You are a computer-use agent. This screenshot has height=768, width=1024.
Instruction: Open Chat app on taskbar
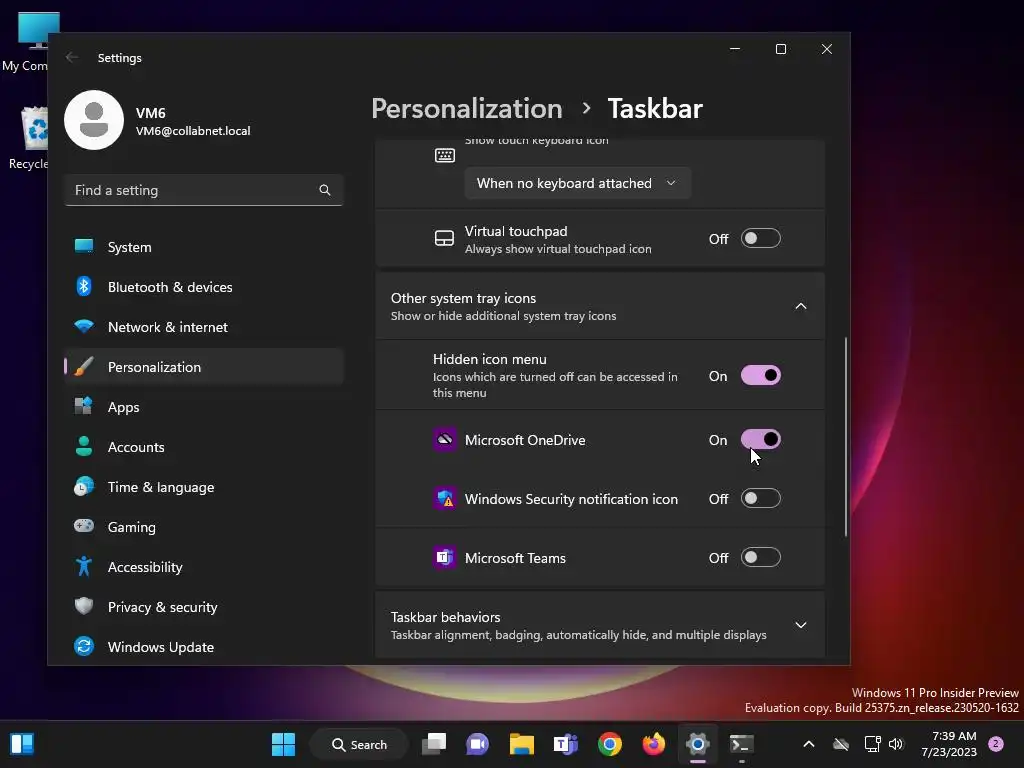coord(477,744)
